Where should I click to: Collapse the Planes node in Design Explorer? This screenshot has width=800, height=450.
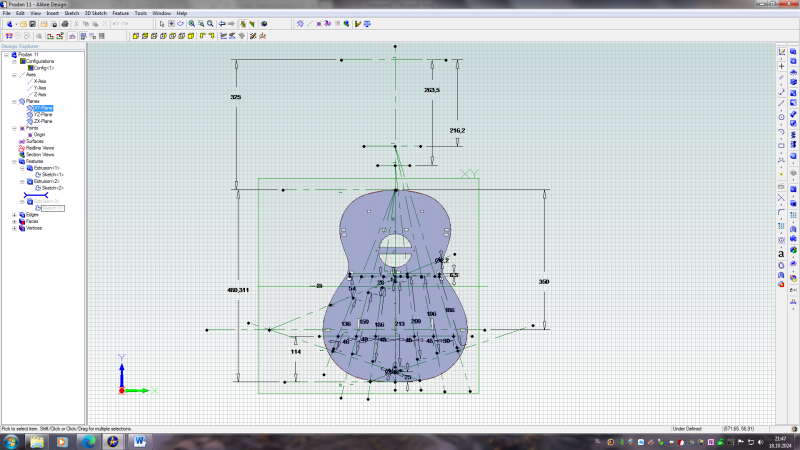(x=14, y=101)
